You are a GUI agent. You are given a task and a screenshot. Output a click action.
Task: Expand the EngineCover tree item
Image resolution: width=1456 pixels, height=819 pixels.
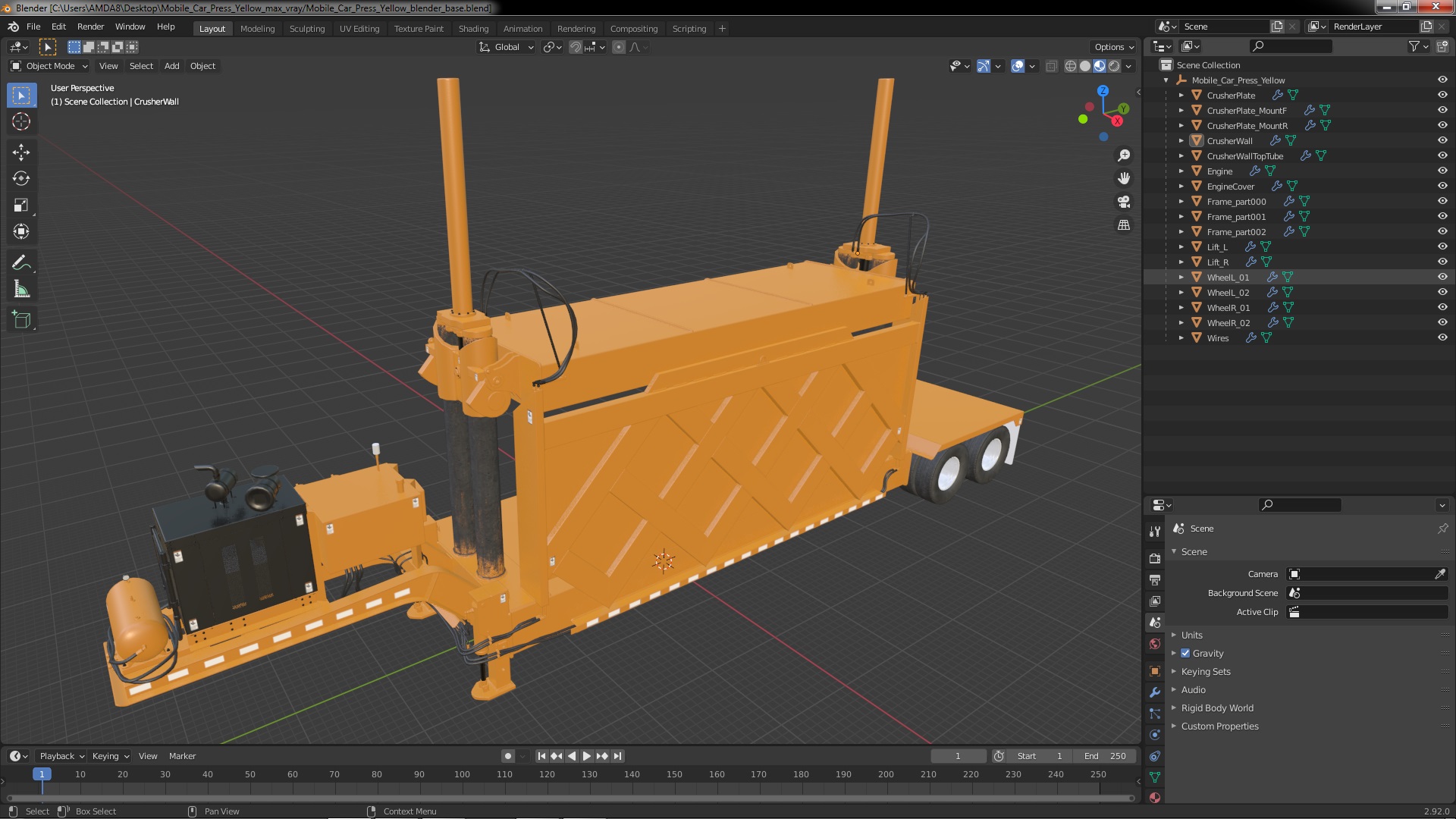[1181, 187]
